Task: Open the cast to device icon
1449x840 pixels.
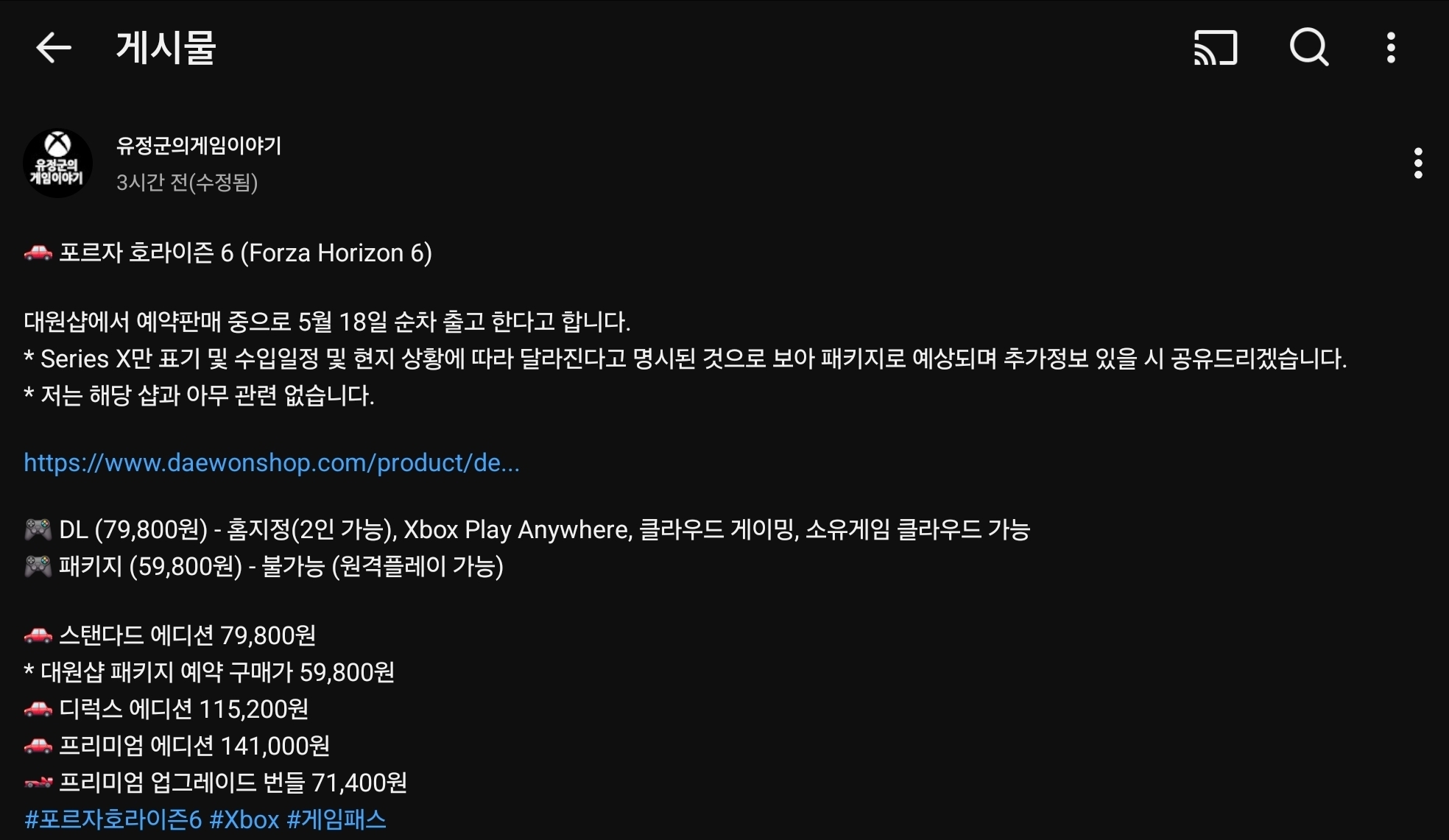Action: coord(1215,48)
